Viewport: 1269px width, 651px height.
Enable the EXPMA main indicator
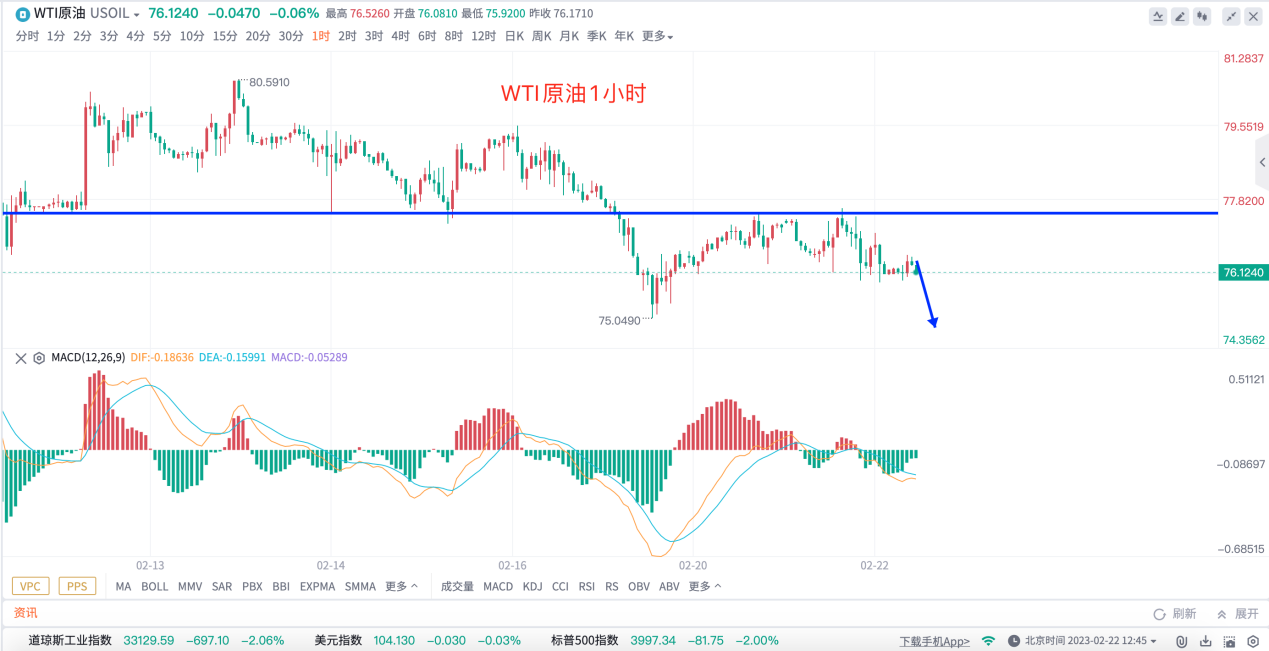318,586
